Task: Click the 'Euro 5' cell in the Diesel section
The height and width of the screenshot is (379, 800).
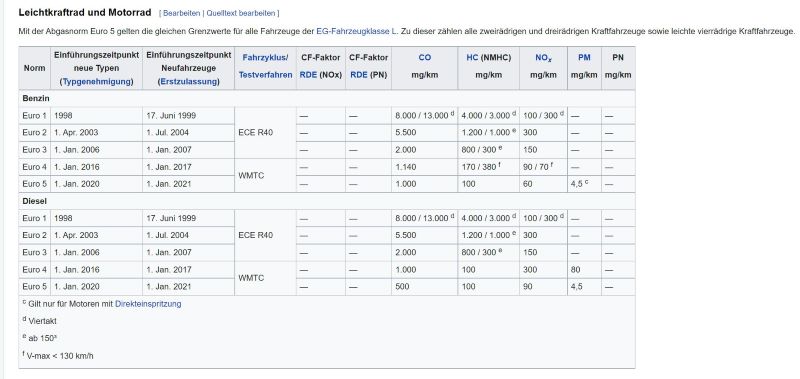Action: [34, 287]
